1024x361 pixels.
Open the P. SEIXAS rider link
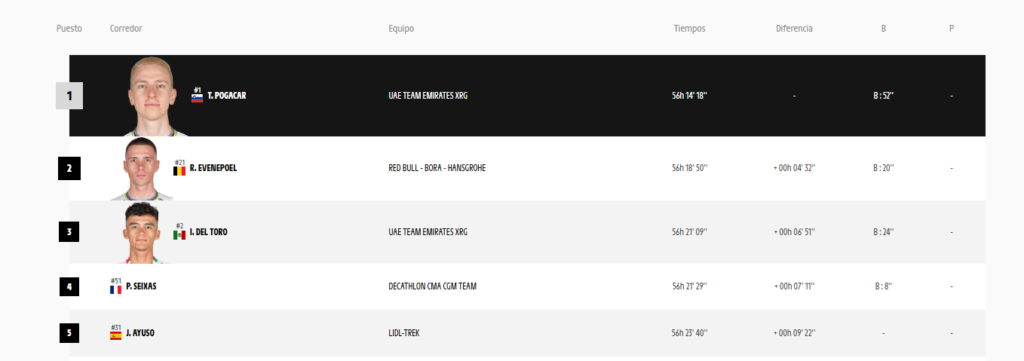point(141,287)
